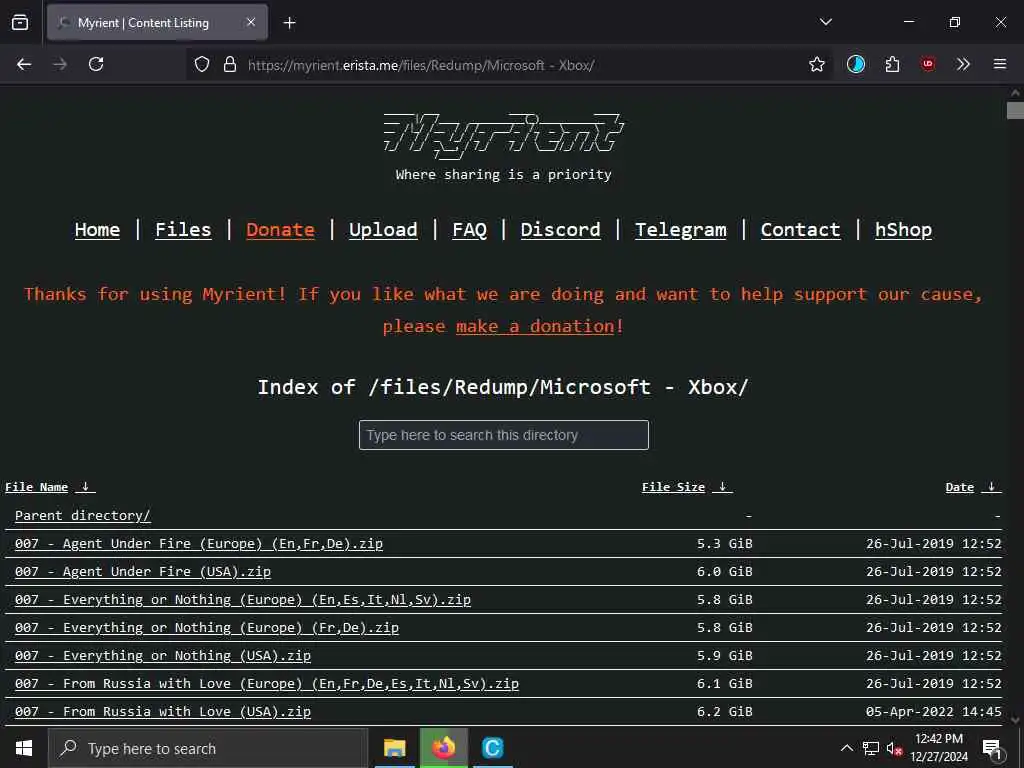The image size is (1024, 768).
Task: Open the blue circular extension icon
Action: 856,64
